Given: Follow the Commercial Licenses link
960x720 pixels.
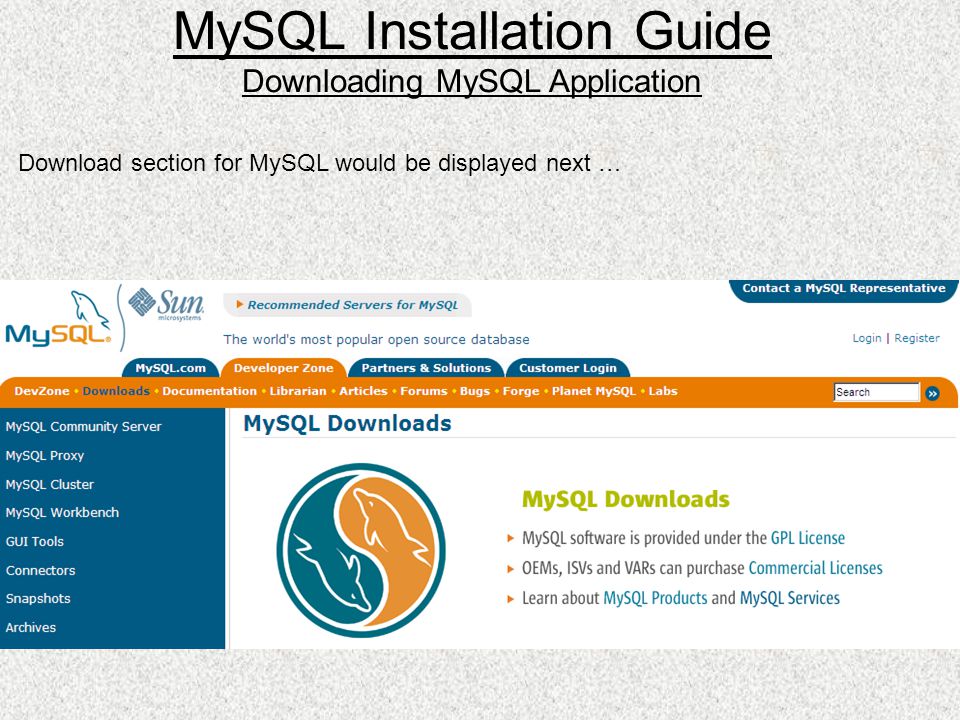Looking at the screenshot, I should tap(816, 568).
